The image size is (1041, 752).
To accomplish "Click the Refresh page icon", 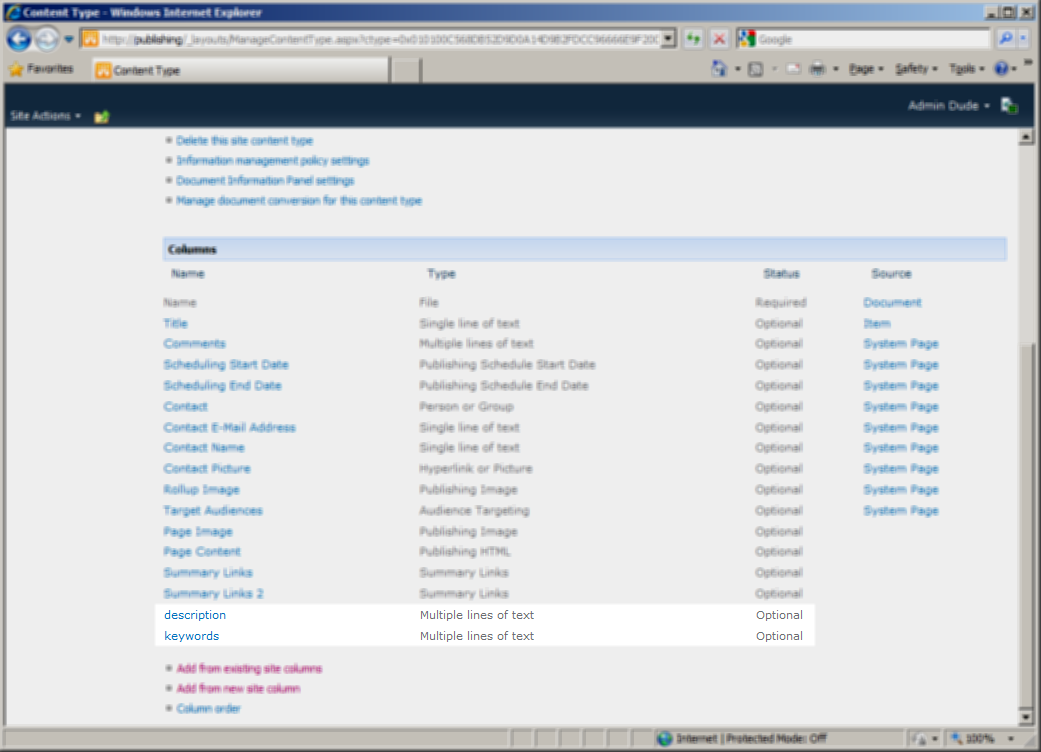I will [693, 39].
